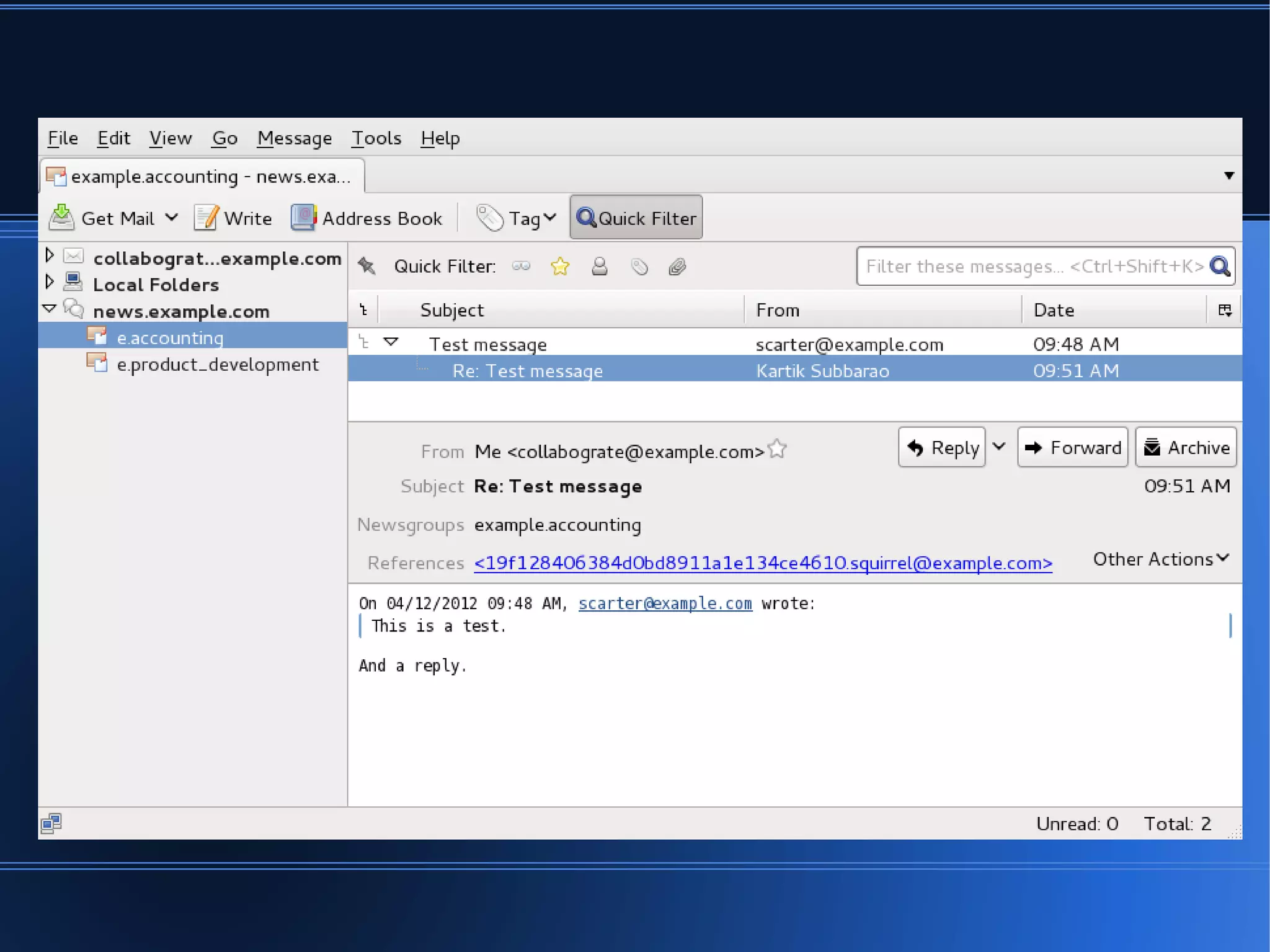Click the search magnifier in filter box
1270x952 pixels.
1220,267
